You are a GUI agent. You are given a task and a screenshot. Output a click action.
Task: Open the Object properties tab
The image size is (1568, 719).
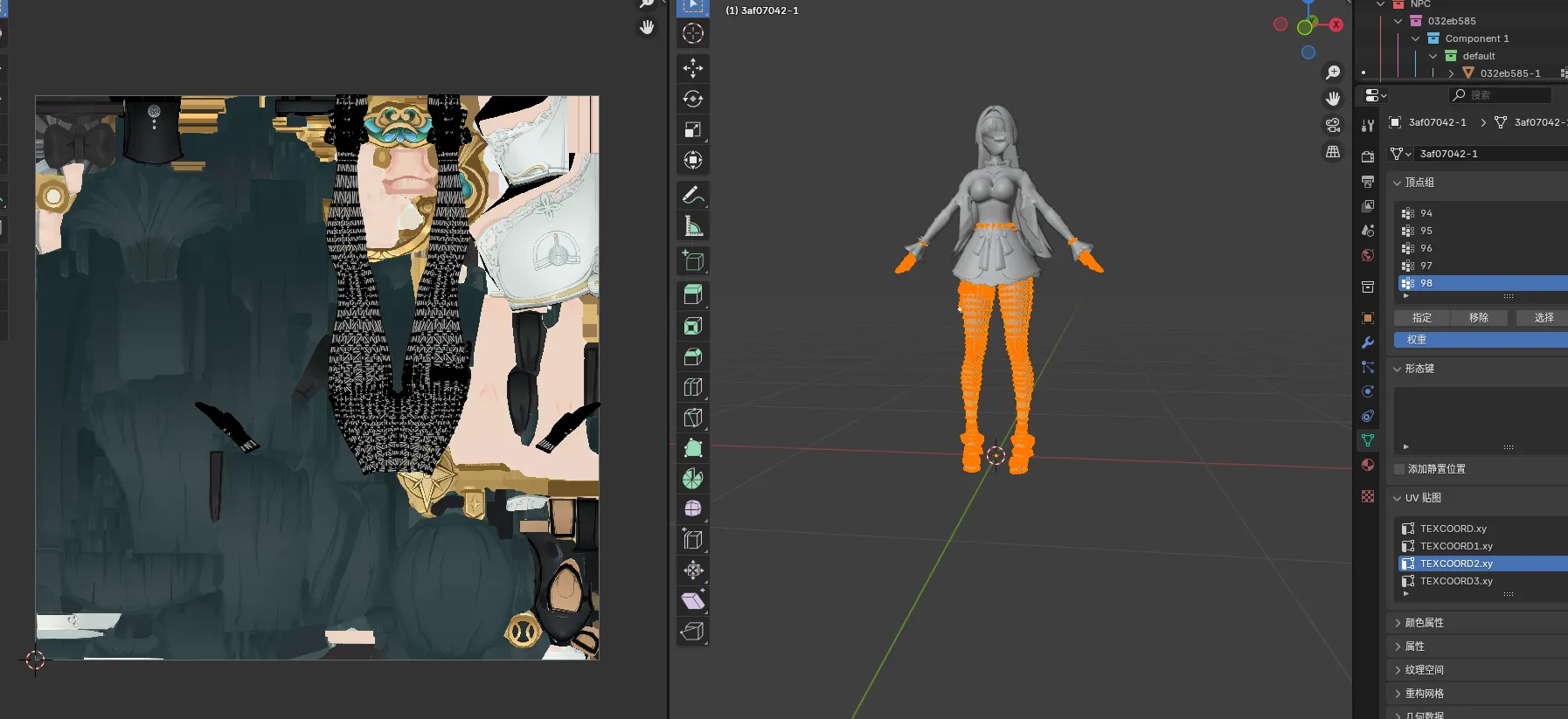tap(1368, 318)
